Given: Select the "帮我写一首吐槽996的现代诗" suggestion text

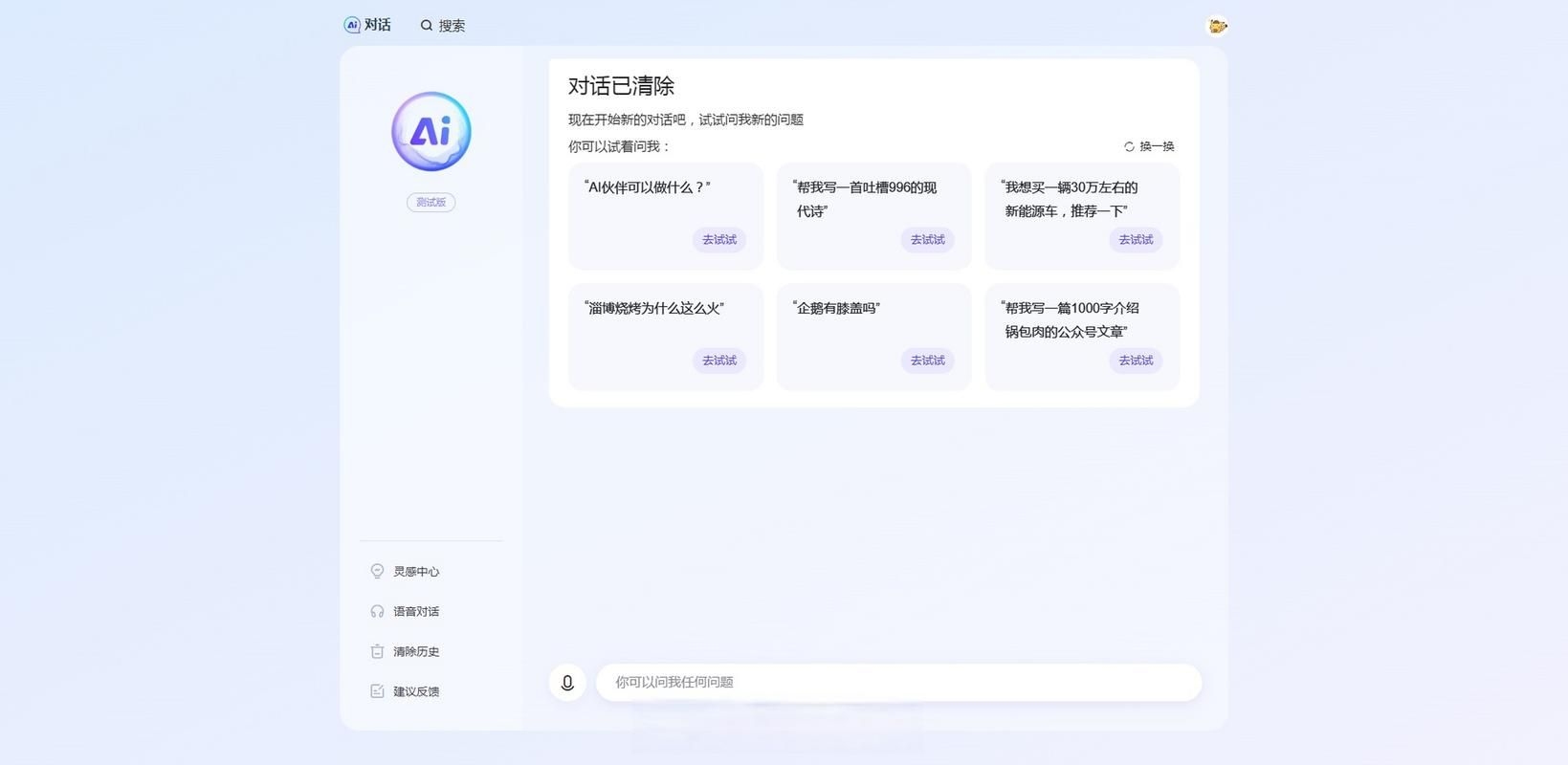Looking at the screenshot, I should coord(865,199).
